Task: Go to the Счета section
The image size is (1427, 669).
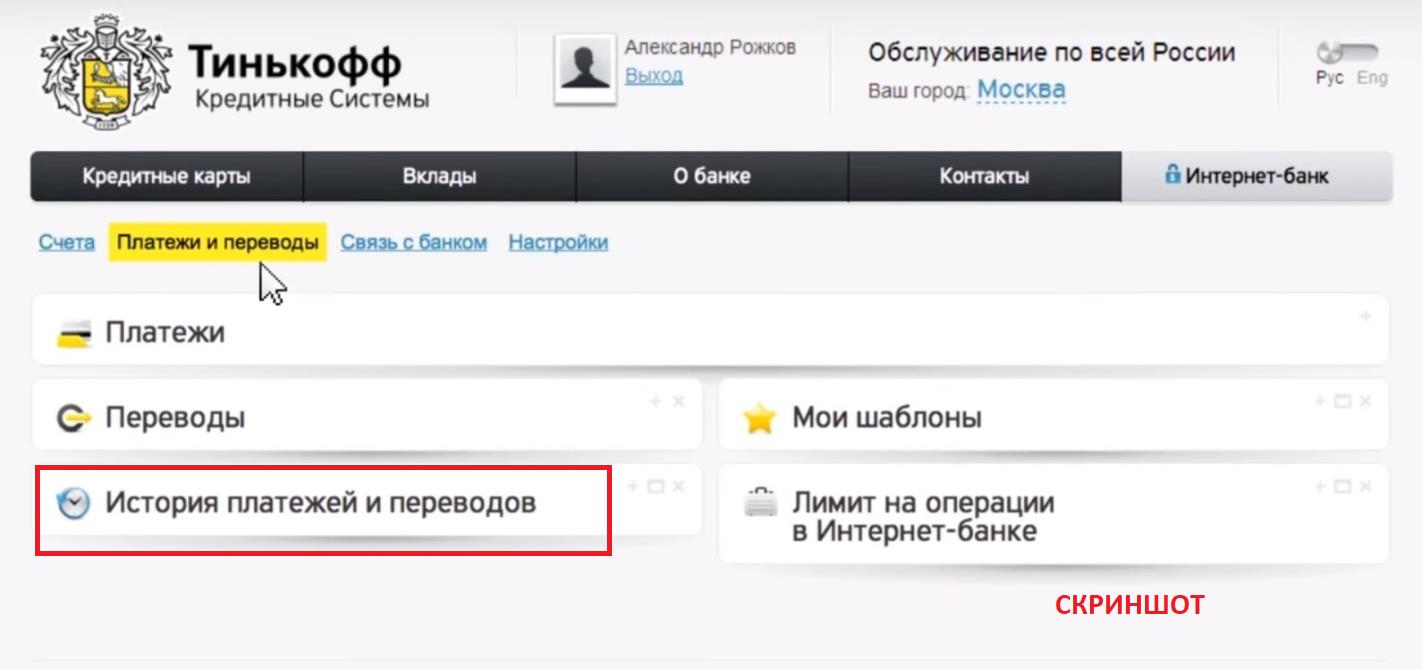Action: (x=67, y=242)
